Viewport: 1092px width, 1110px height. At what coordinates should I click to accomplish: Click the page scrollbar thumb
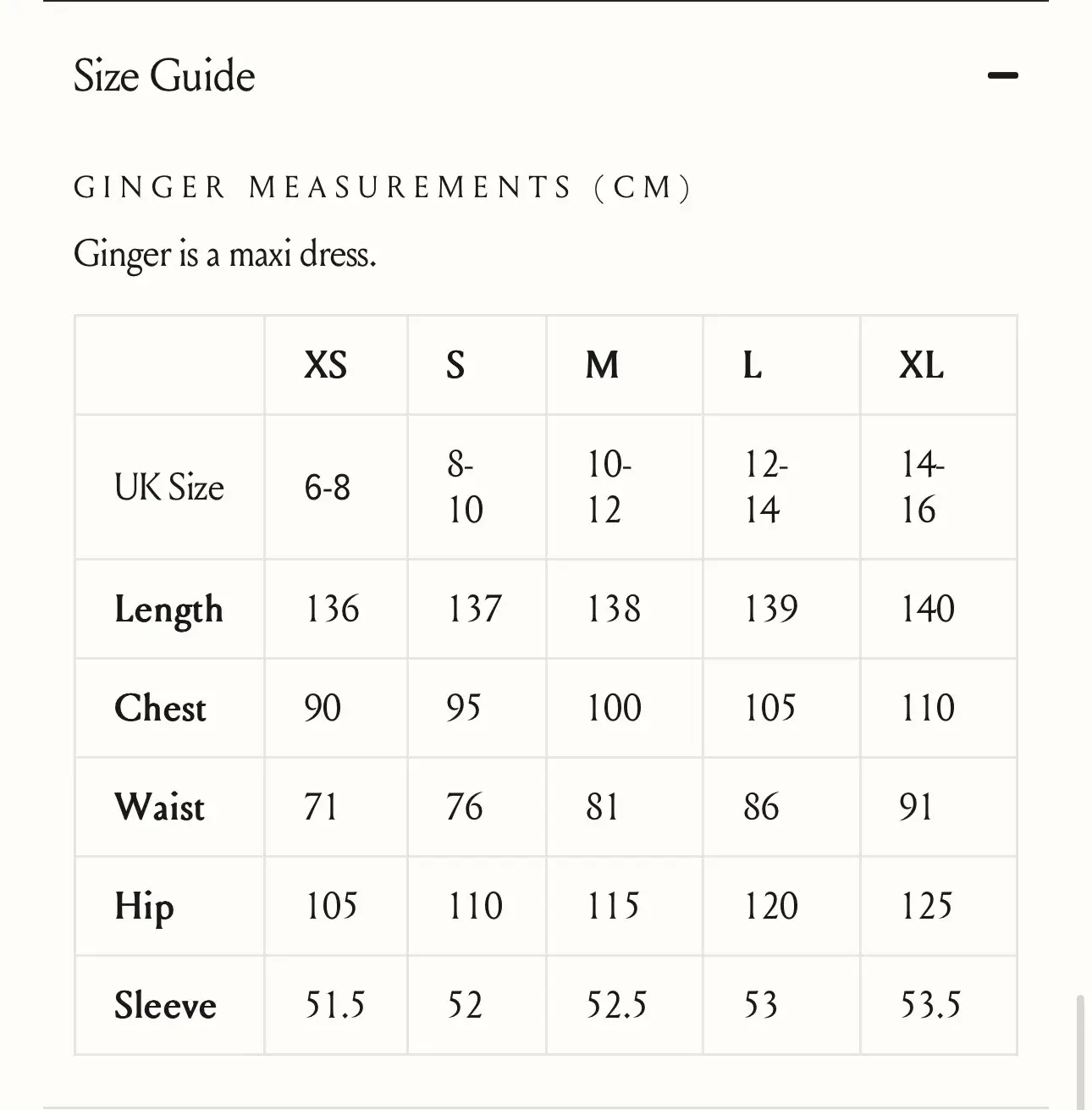point(1080,1050)
